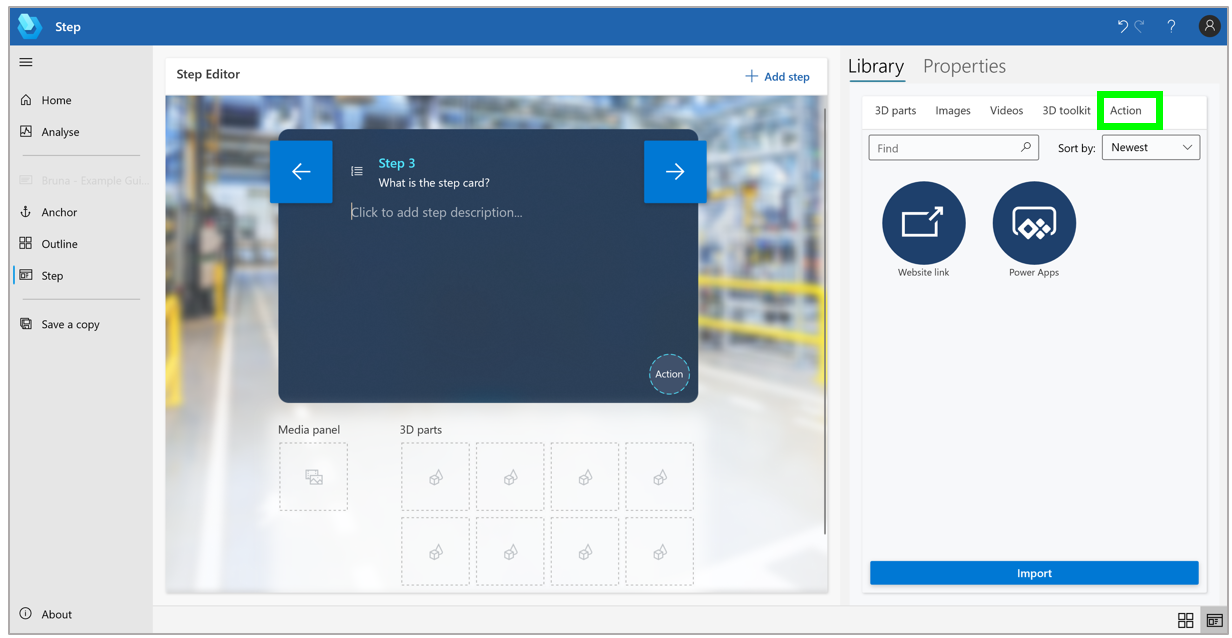Viewport: 1232px width, 638px height.
Task: Open the Anchor page from the sidebar
Action: (60, 211)
